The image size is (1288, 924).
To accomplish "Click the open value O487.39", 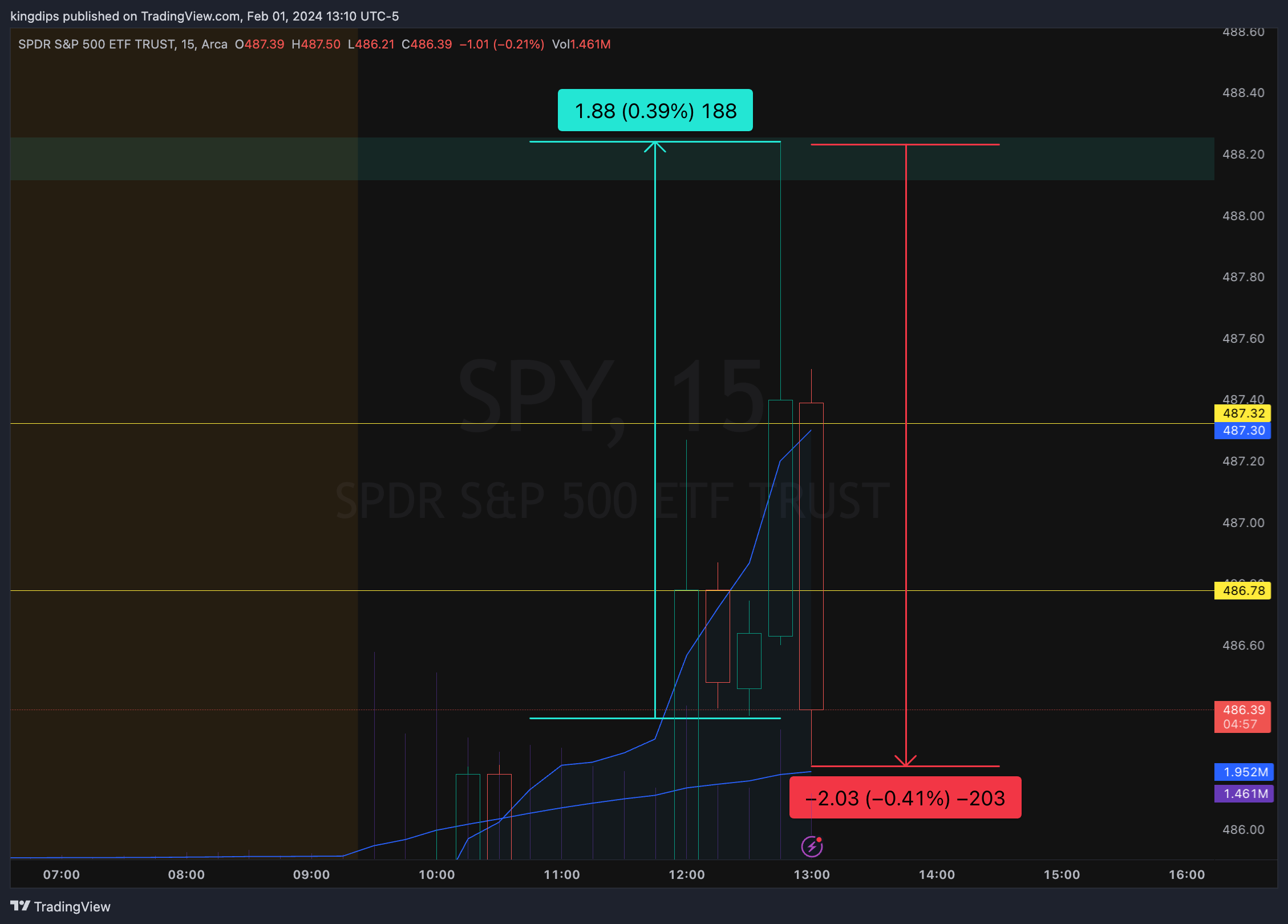I will point(260,44).
